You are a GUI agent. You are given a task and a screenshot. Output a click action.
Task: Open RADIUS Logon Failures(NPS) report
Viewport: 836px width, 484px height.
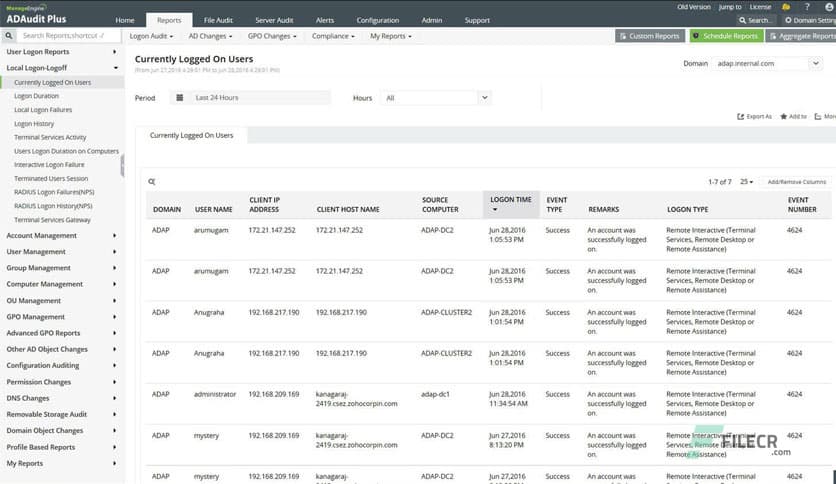[54, 192]
